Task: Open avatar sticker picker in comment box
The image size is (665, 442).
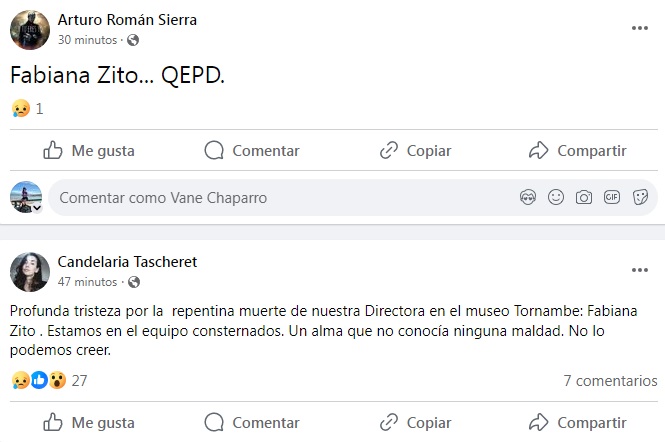Action: (528, 198)
